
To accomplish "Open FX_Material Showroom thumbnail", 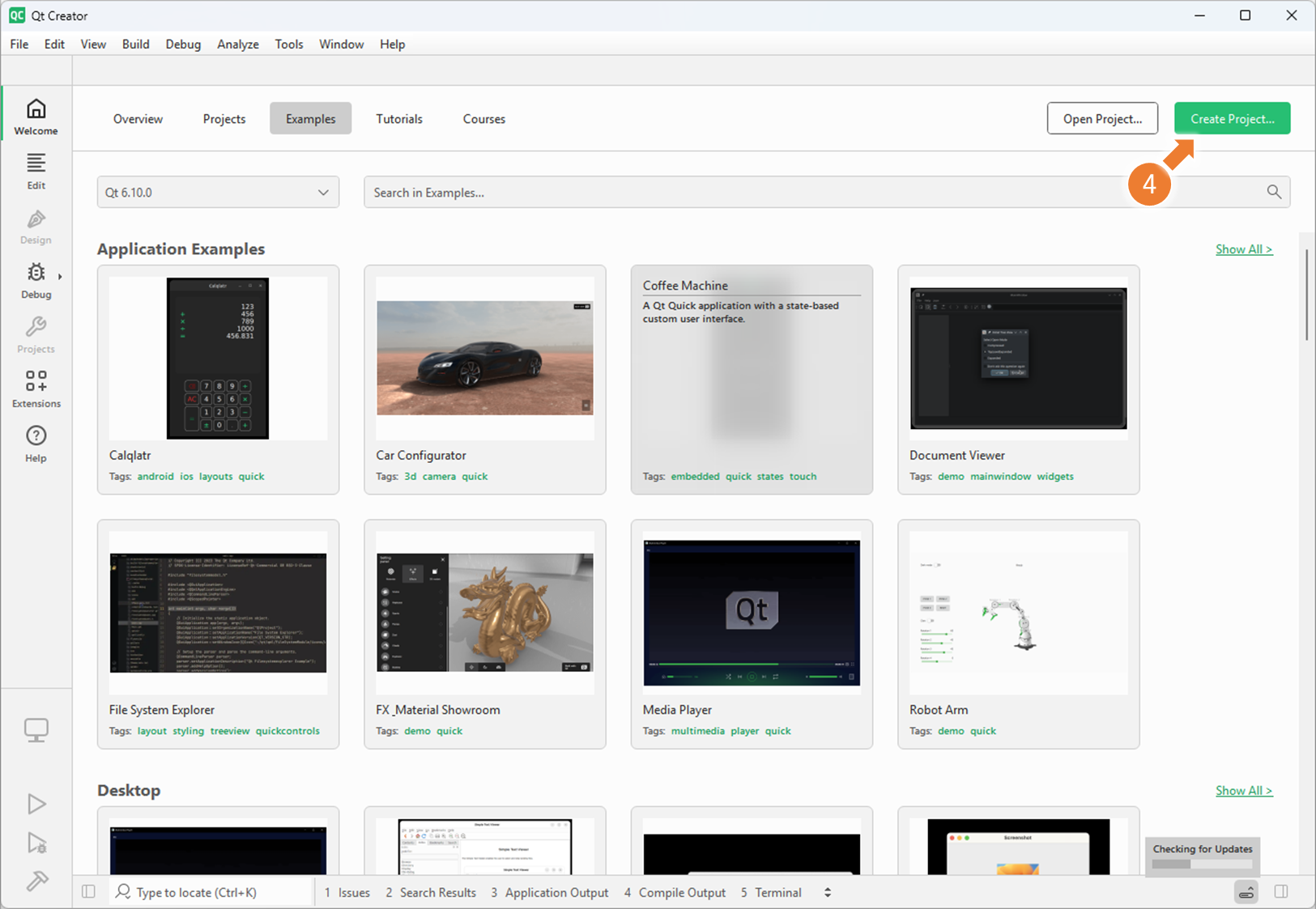I will point(484,613).
